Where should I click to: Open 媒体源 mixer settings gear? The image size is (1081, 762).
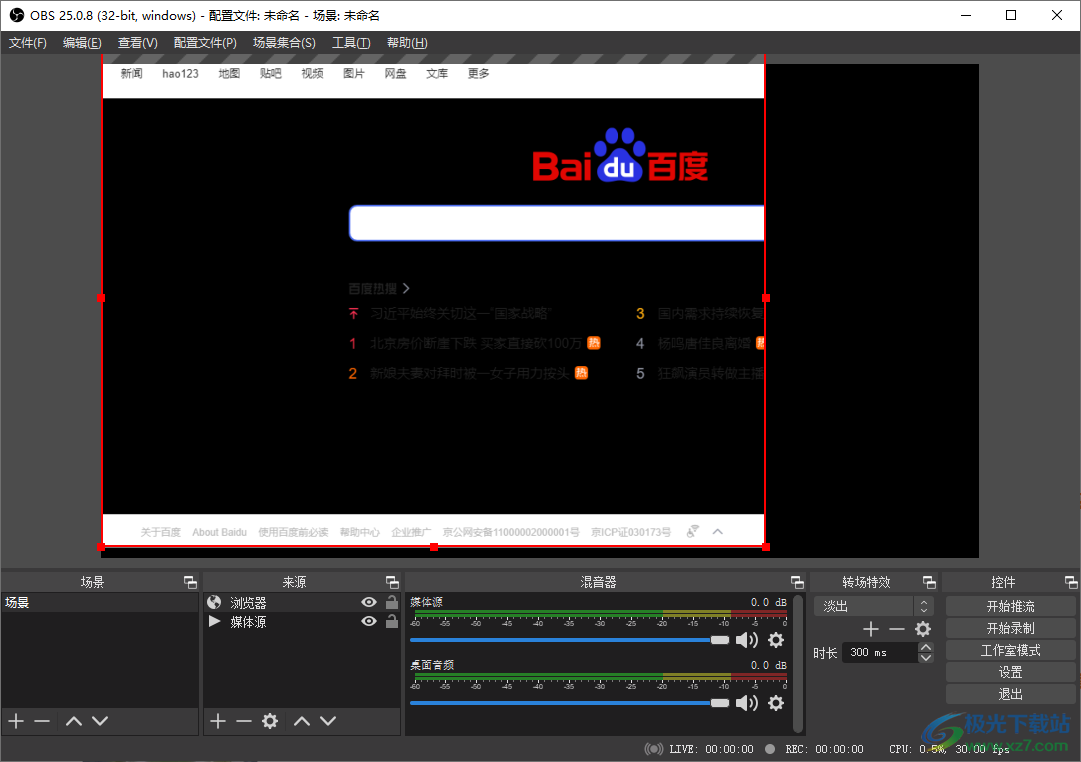pos(776,641)
